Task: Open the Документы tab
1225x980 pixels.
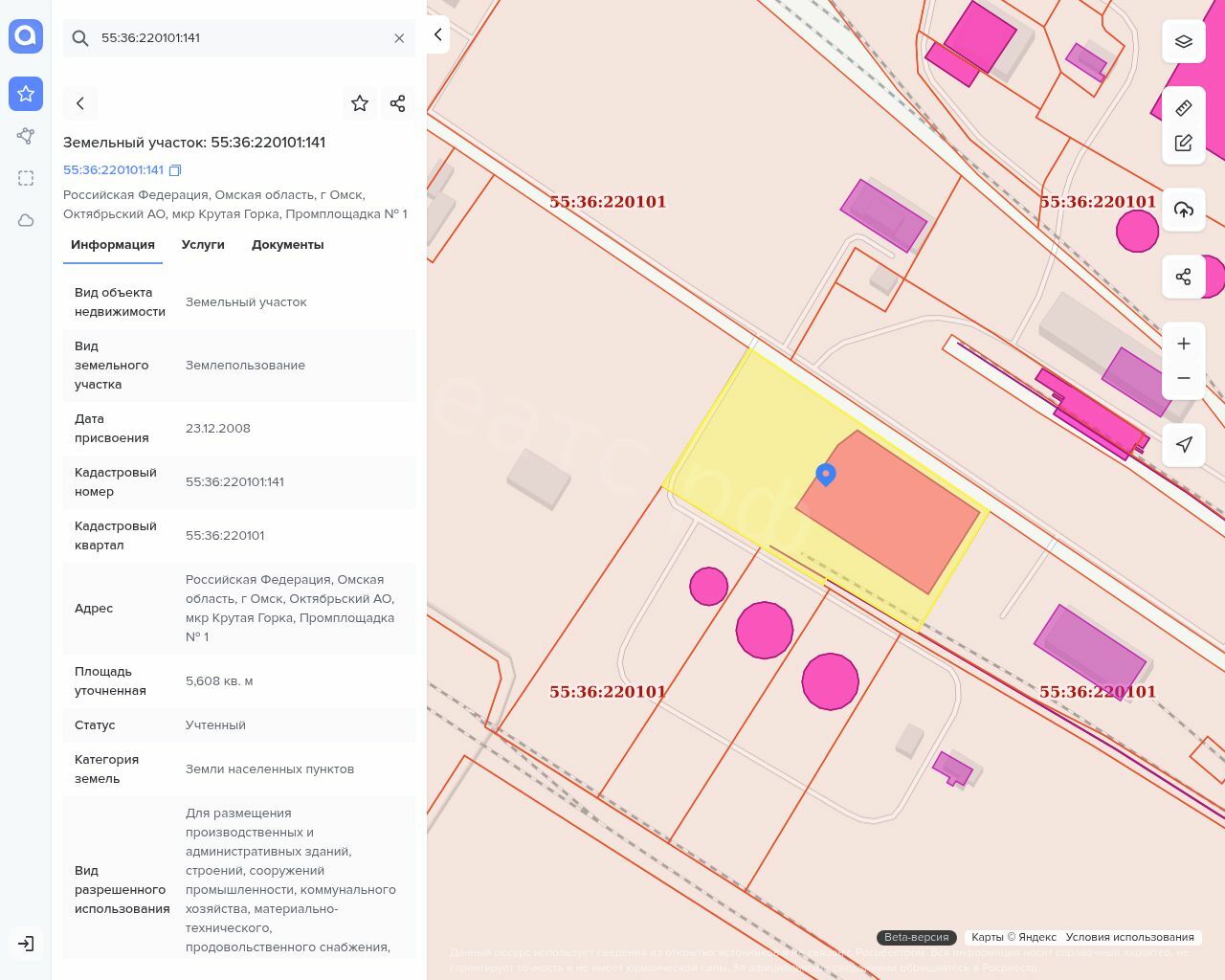Action: pyautogui.click(x=287, y=245)
